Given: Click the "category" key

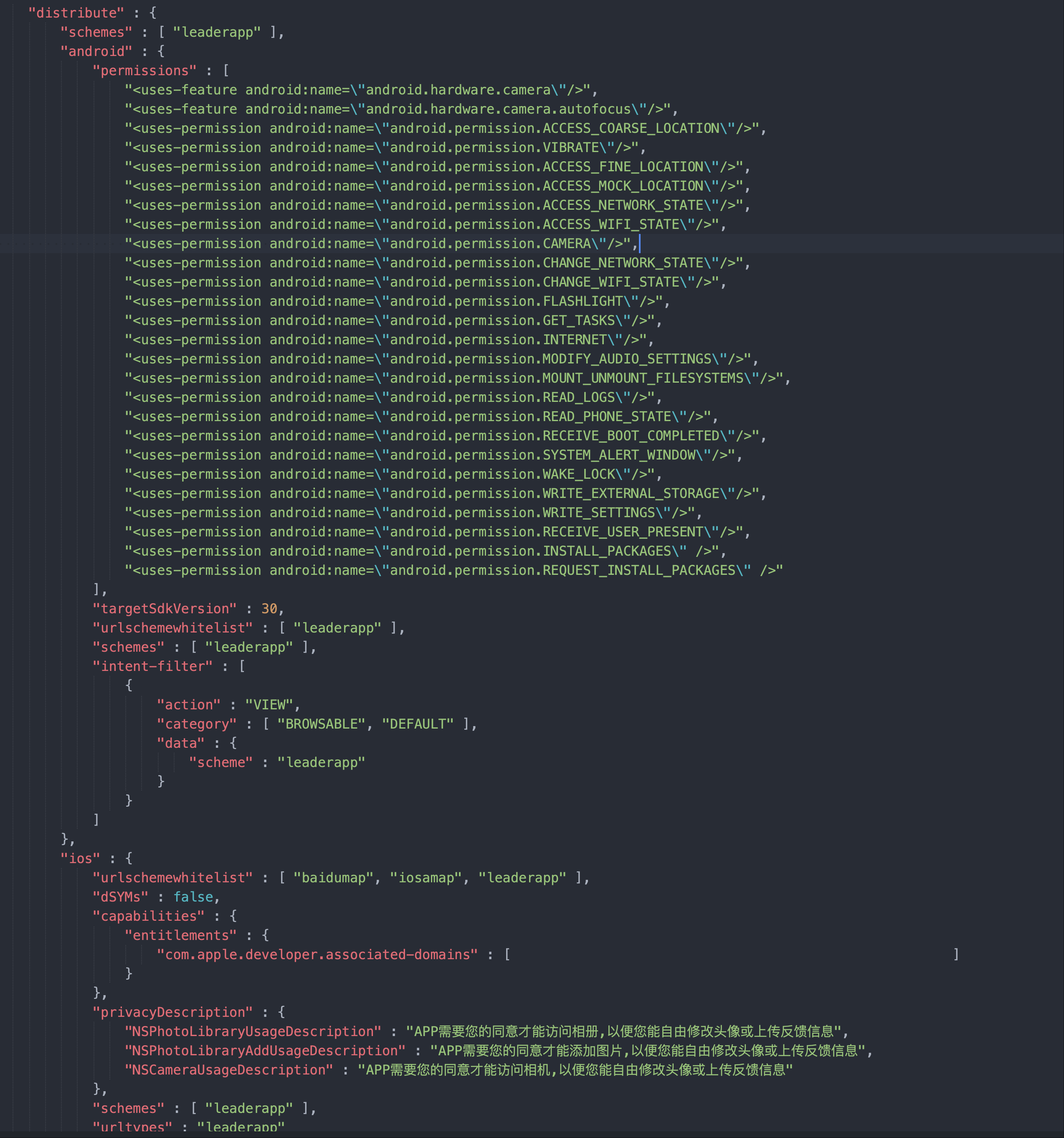Looking at the screenshot, I should [196, 724].
